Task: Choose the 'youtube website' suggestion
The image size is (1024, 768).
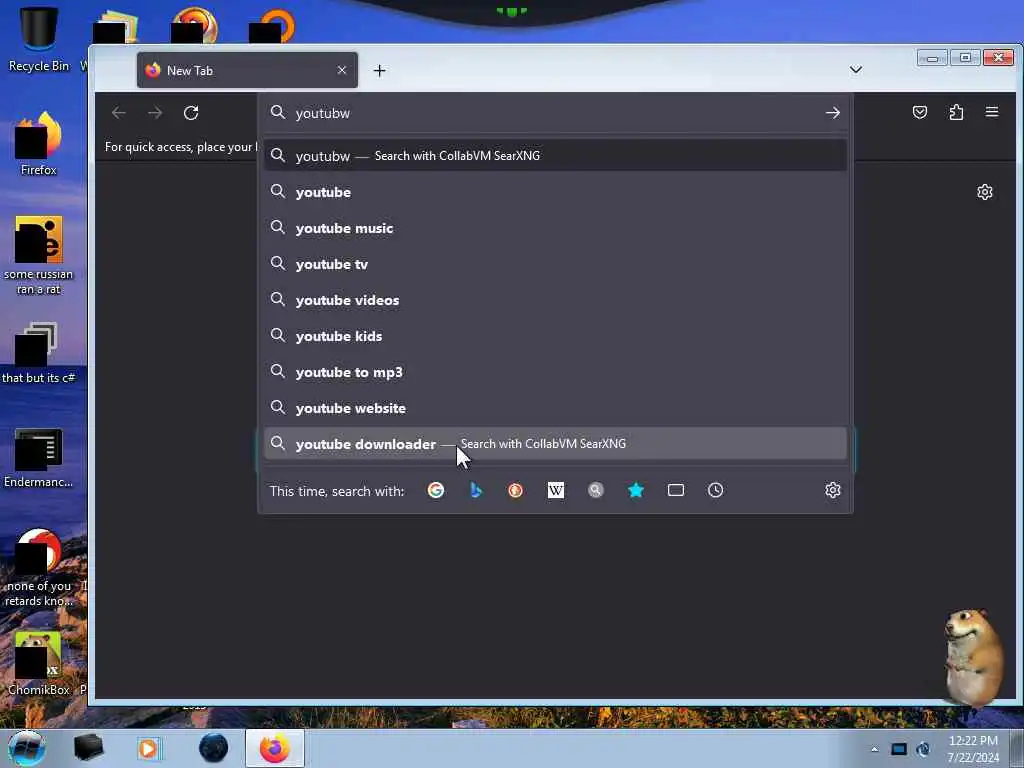Action: coord(555,408)
